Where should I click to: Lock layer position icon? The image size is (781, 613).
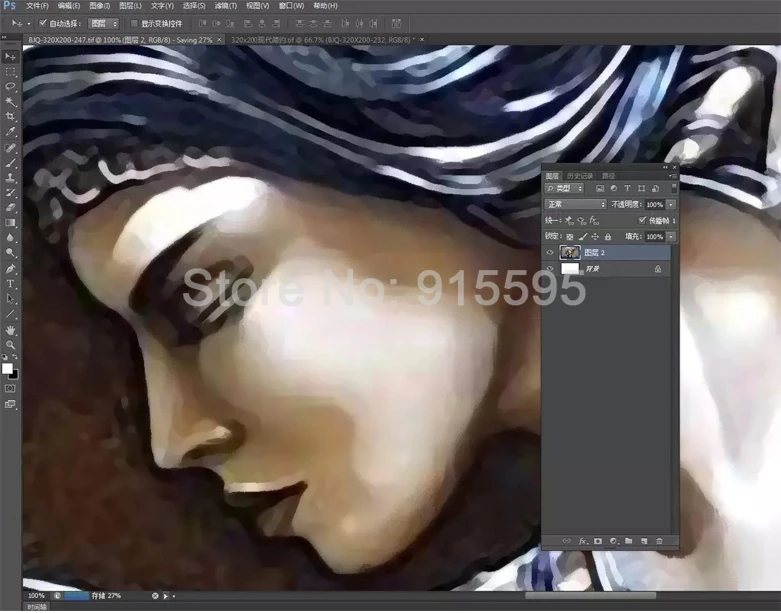(595, 237)
